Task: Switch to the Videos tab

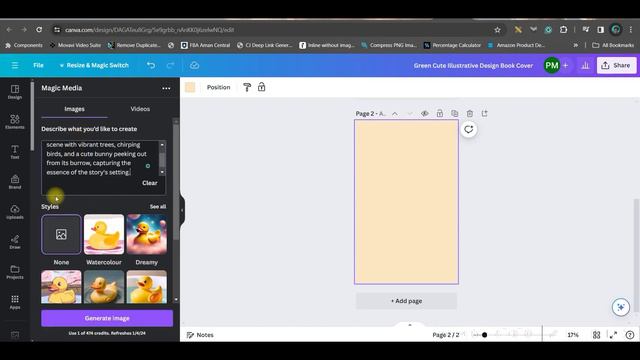Action: pos(140,109)
